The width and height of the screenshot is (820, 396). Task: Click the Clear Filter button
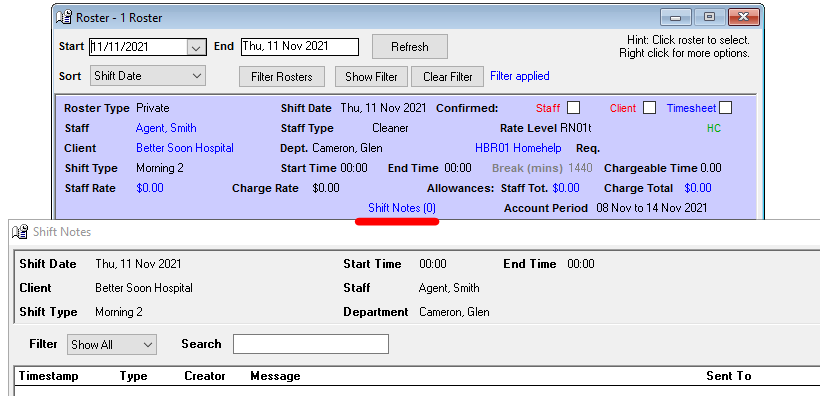[448, 76]
